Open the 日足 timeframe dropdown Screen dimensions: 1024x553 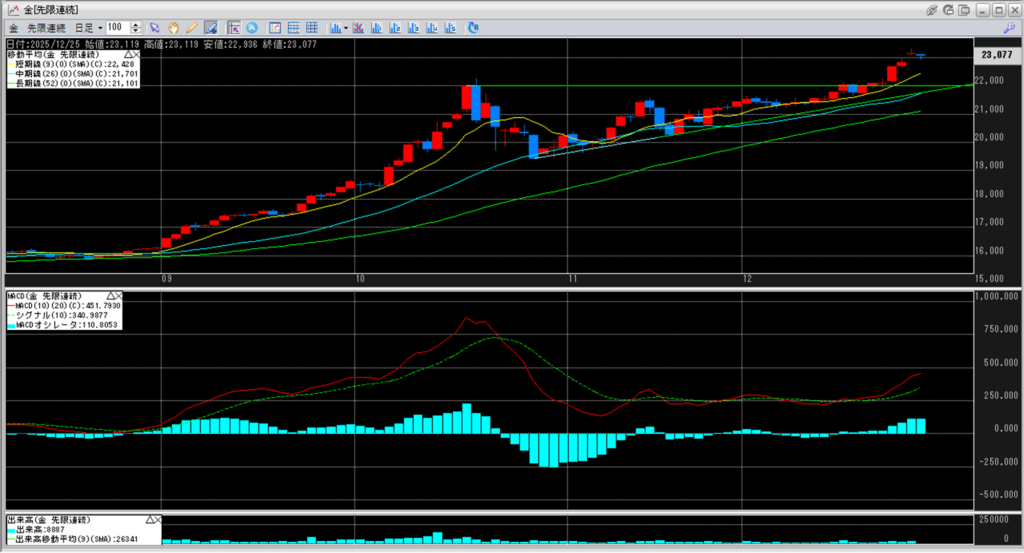pos(88,27)
